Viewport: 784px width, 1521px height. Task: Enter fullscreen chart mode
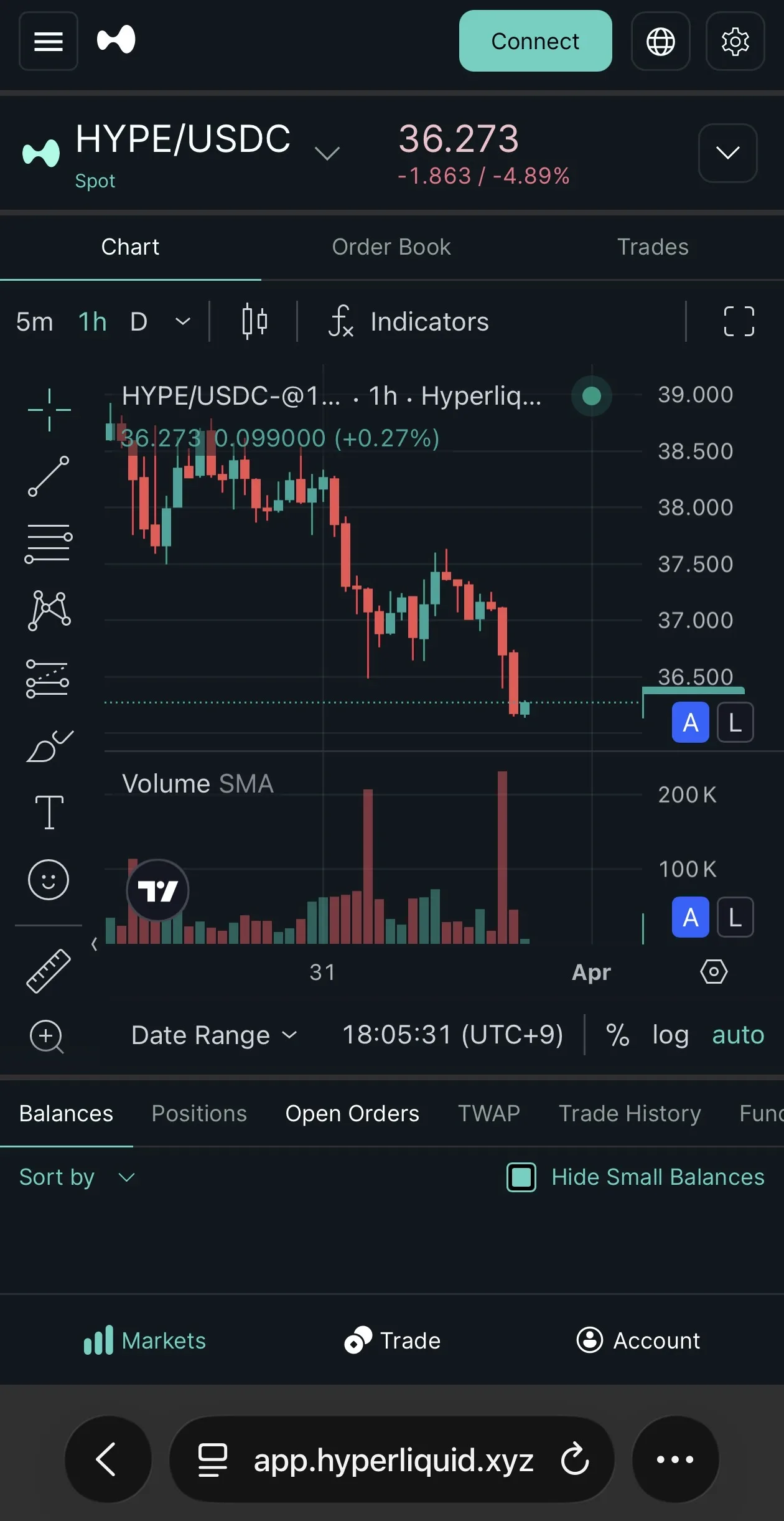point(739,321)
